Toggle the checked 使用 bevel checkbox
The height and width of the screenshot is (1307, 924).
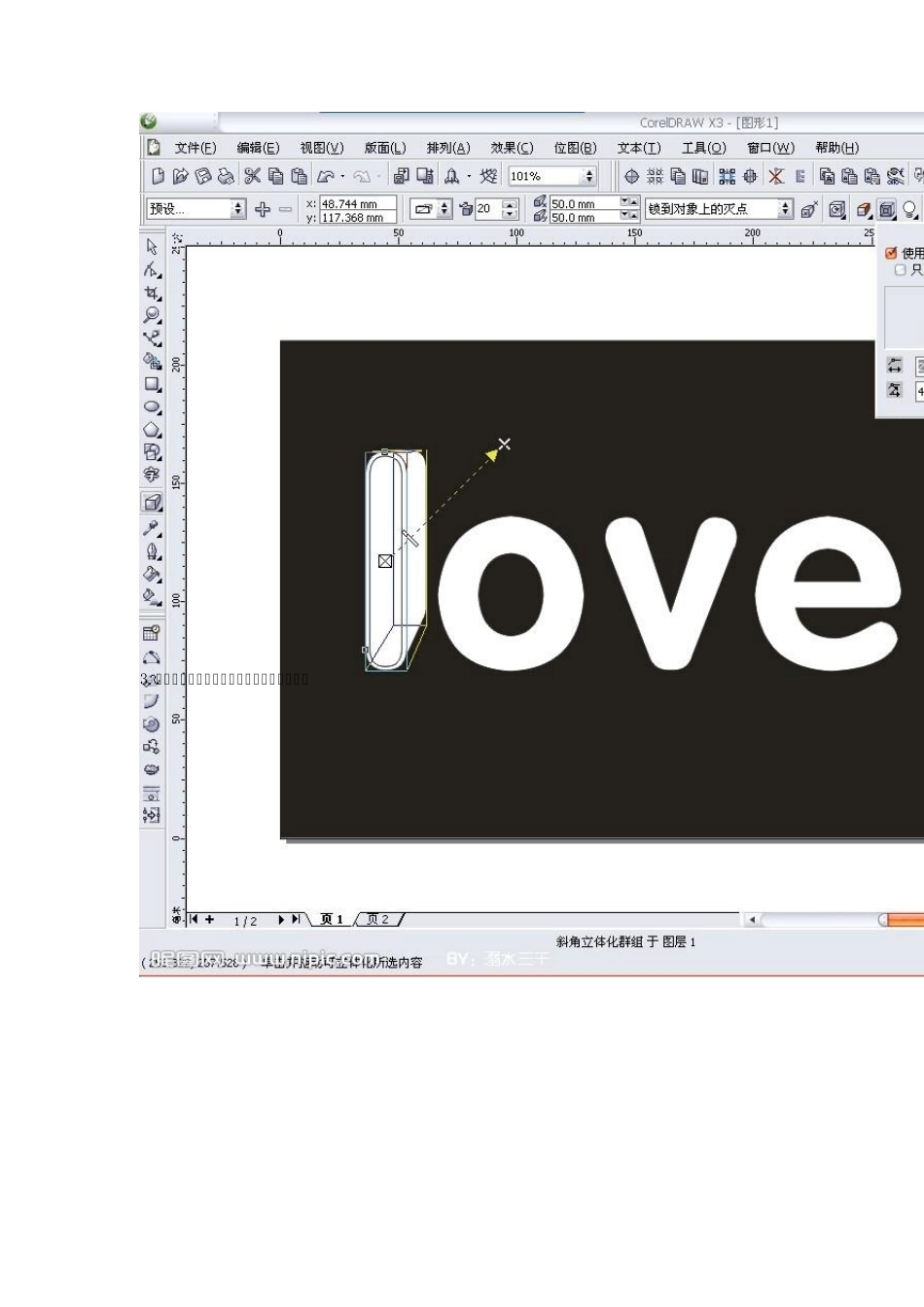[891, 253]
